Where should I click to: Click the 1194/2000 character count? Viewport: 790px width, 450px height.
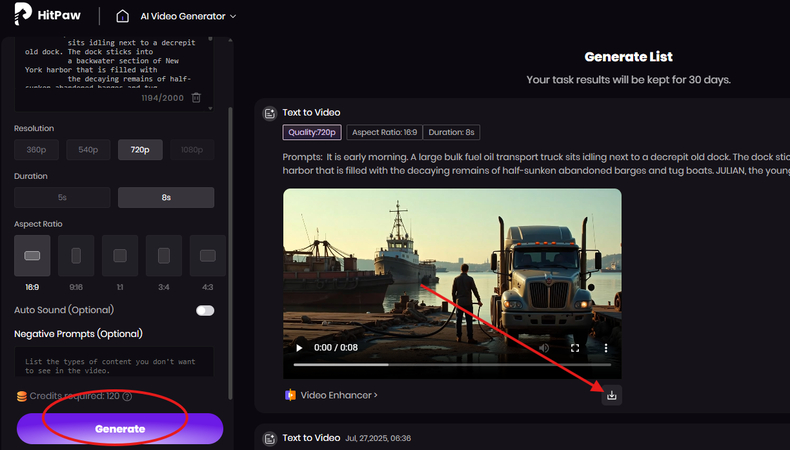coord(162,98)
